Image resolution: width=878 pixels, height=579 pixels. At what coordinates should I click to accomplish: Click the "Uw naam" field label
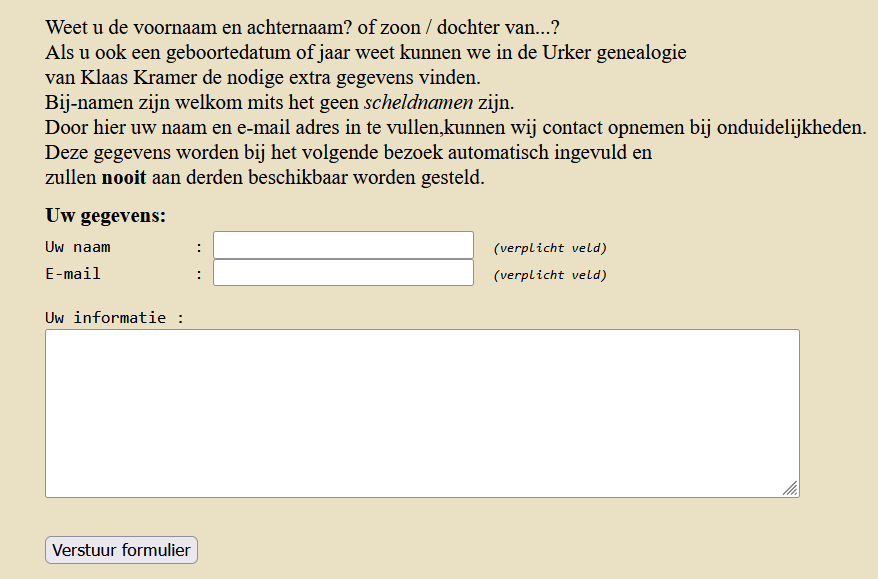click(78, 246)
